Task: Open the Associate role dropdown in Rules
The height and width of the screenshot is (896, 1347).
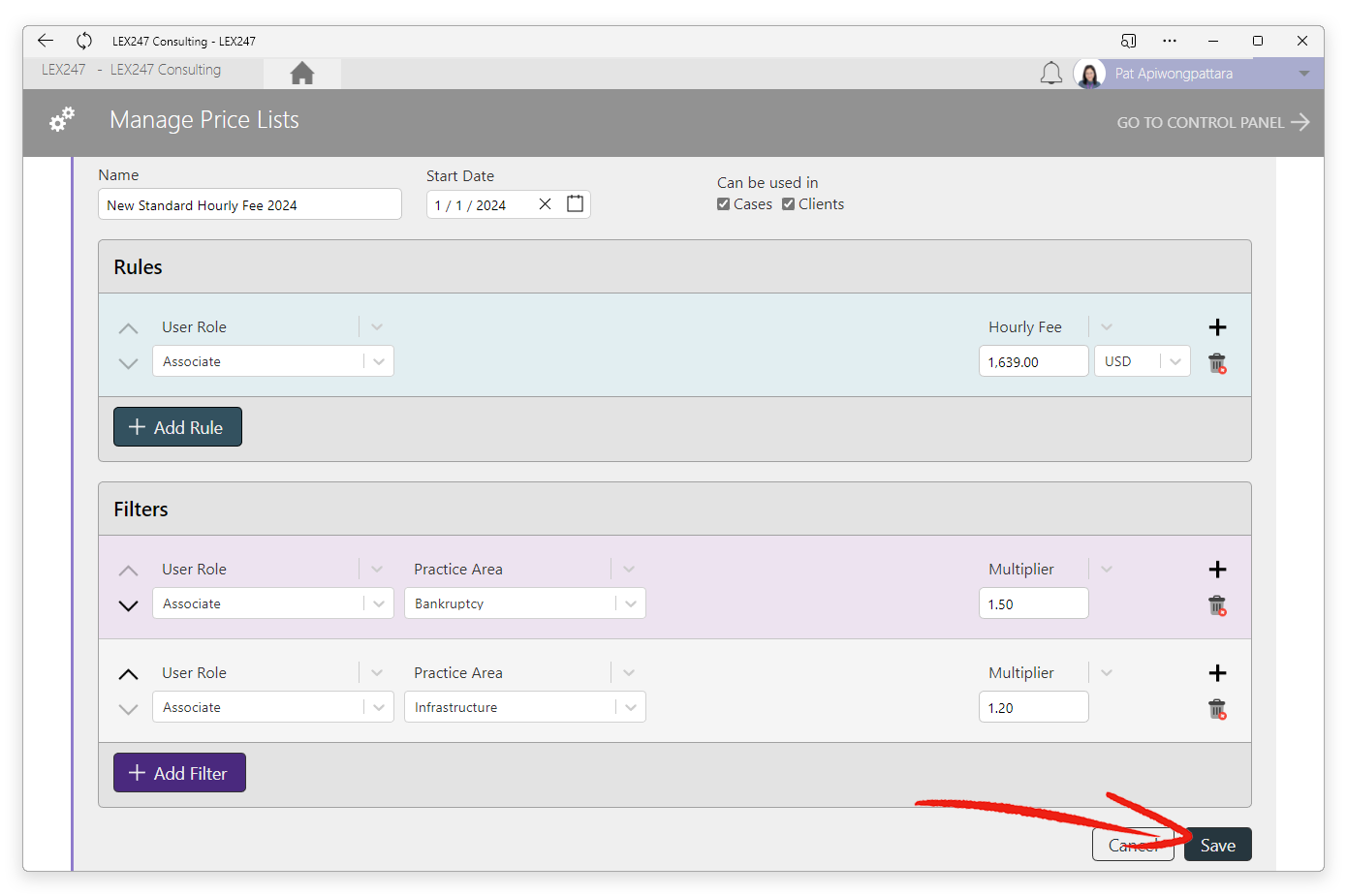Action: pos(379,361)
